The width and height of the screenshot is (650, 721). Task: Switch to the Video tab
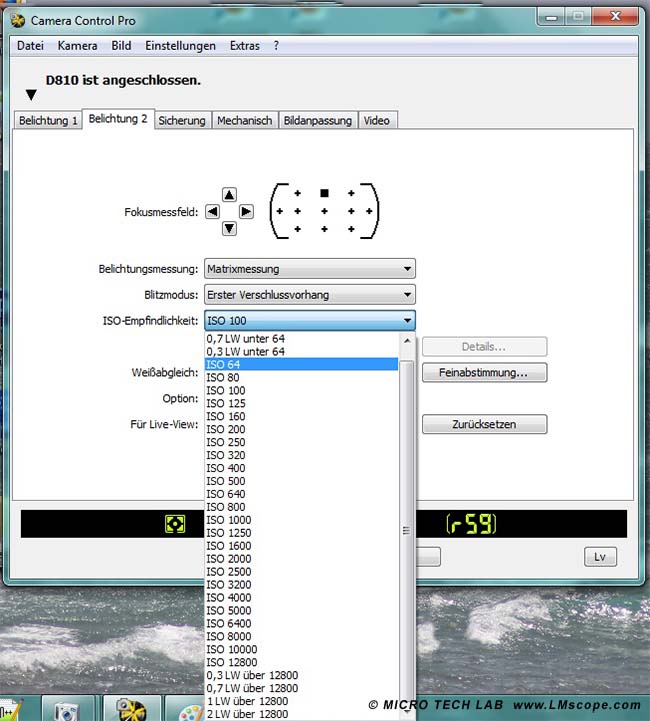coord(376,120)
